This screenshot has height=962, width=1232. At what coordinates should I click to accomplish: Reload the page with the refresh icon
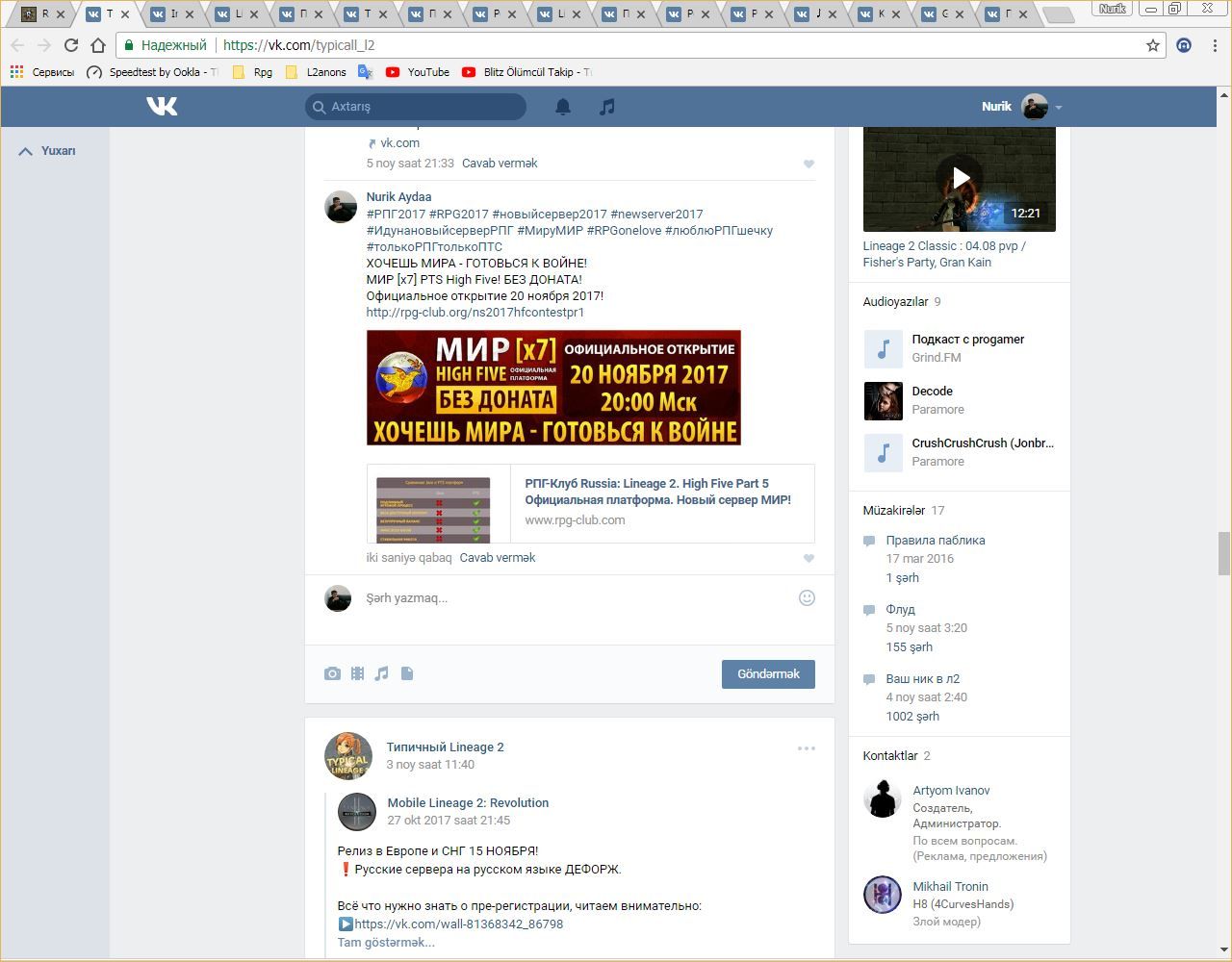71,45
